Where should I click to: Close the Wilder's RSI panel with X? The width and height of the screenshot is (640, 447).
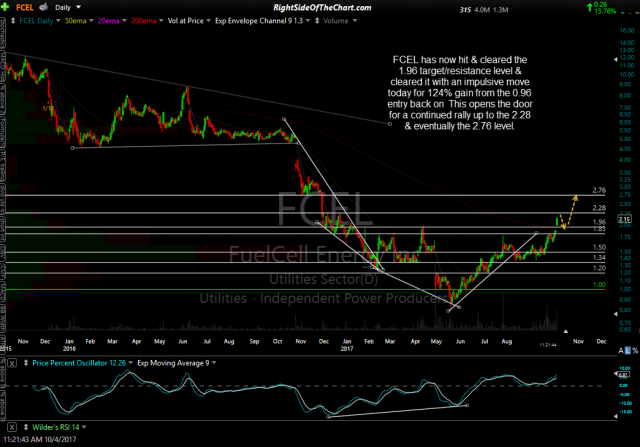coord(12,427)
